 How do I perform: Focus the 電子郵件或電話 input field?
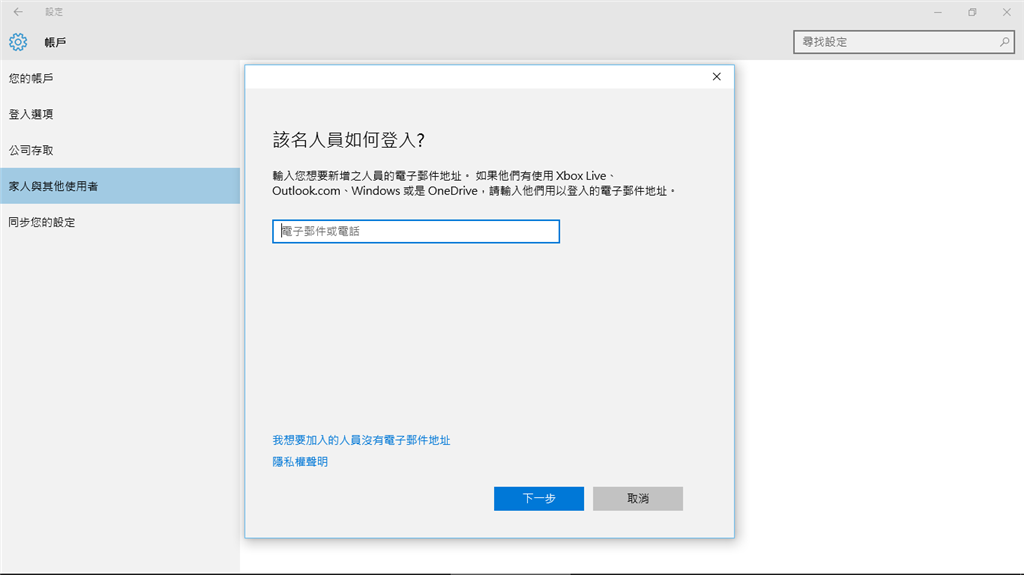[x=416, y=231]
